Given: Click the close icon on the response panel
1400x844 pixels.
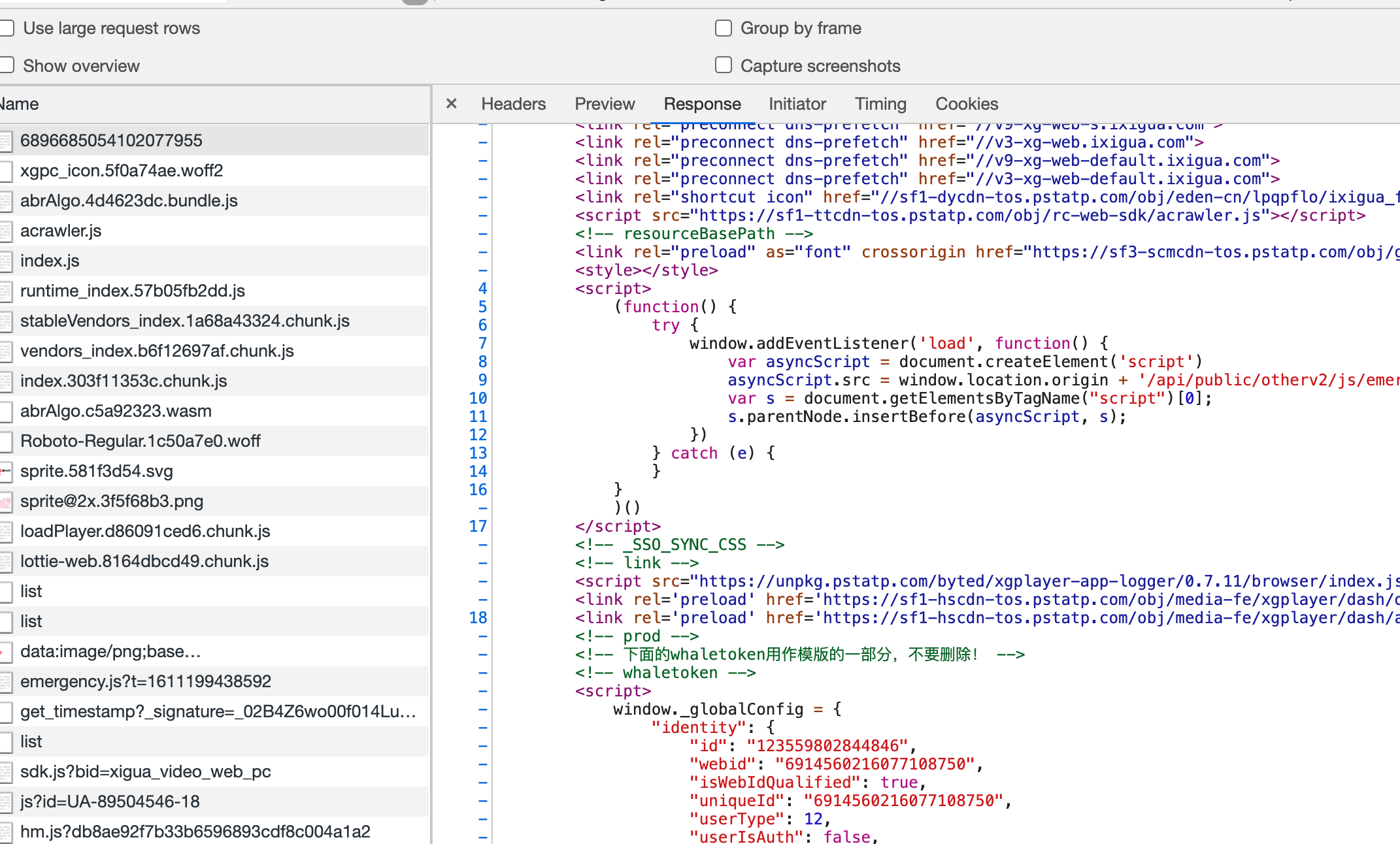Looking at the screenshot, I should 451,104.
